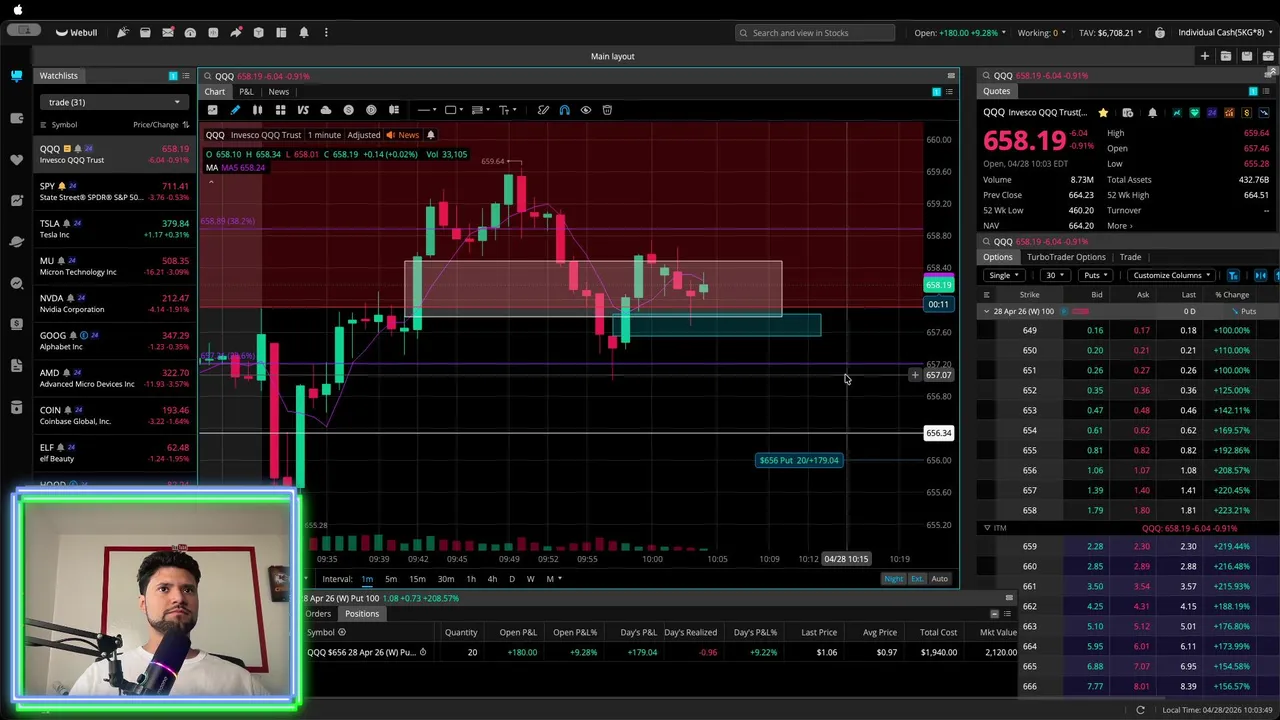
Task: Switch to the P&L tab
Action: (x=246, y=92)
